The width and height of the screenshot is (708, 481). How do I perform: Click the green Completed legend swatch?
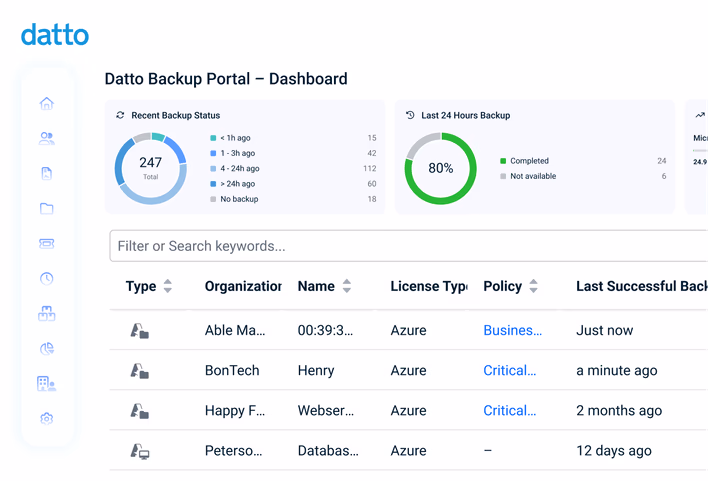point(503,161)
